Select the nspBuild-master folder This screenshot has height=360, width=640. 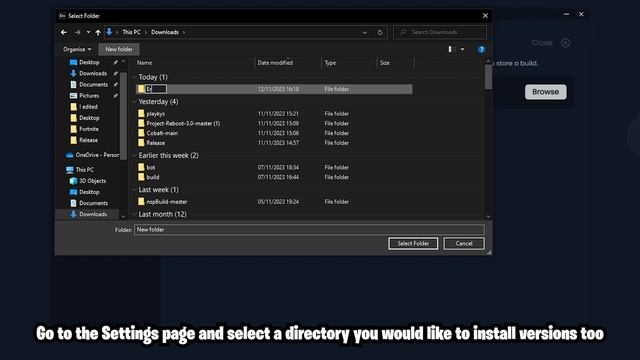(x=167, y=202)
